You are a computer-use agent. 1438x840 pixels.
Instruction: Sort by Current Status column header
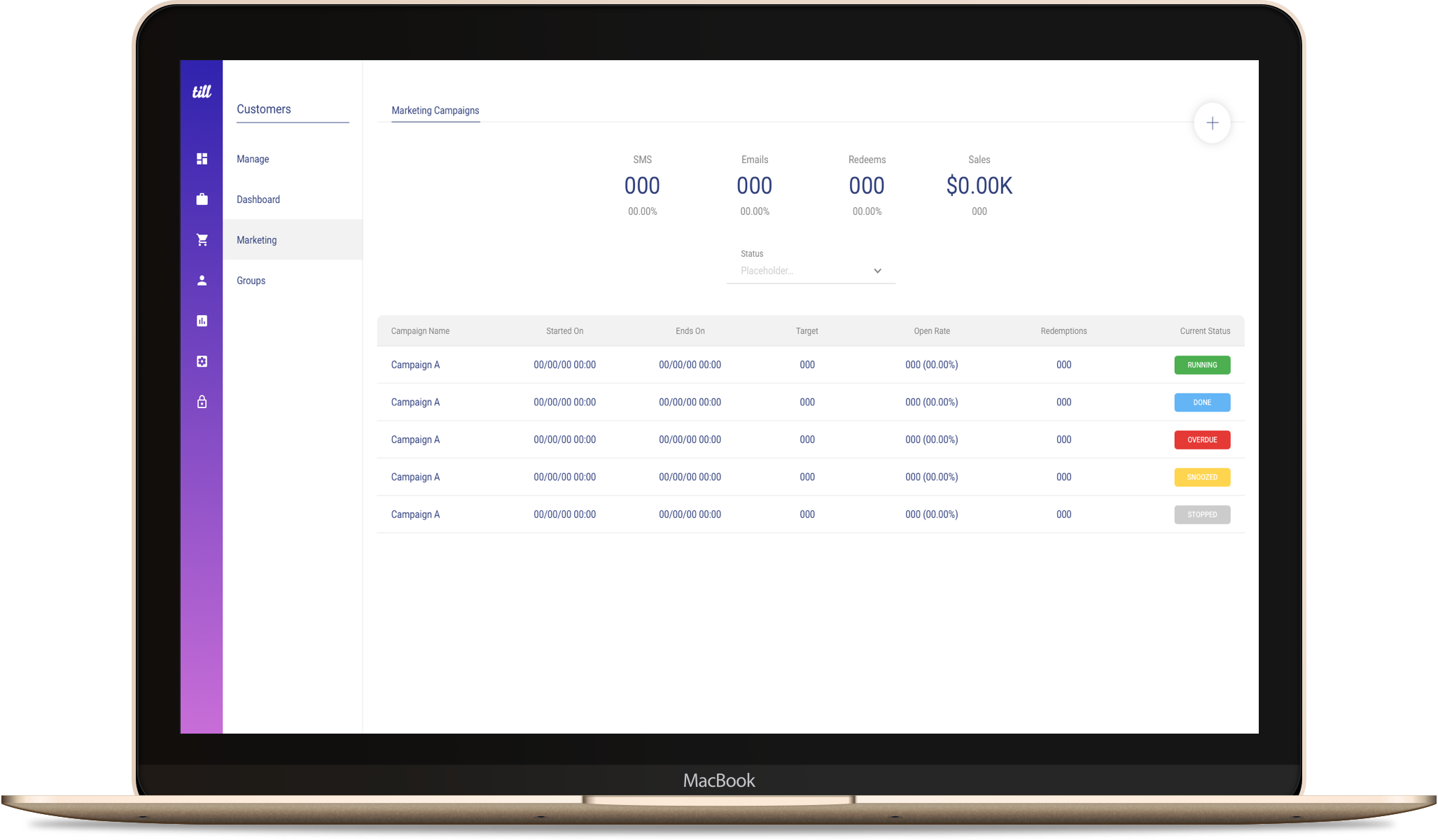pyautogui.click(x=1205, y=331)
